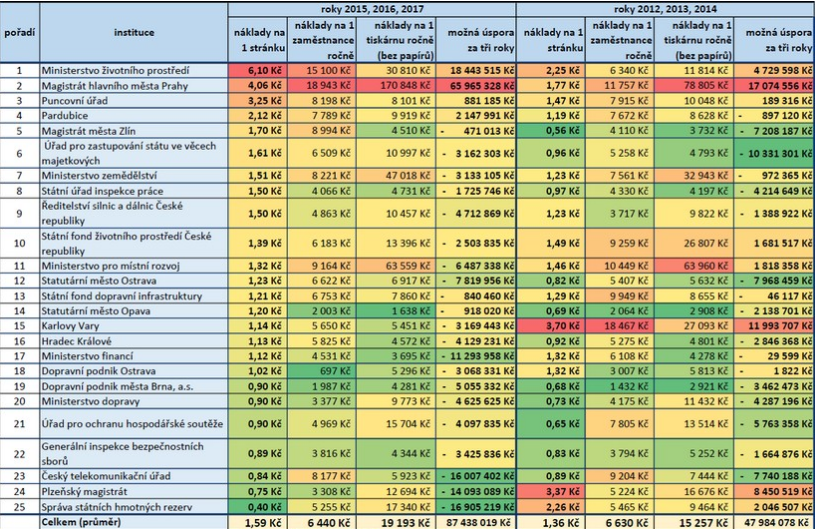Select 'Ministerstvo zemědělství' cell

coord(134,176)
